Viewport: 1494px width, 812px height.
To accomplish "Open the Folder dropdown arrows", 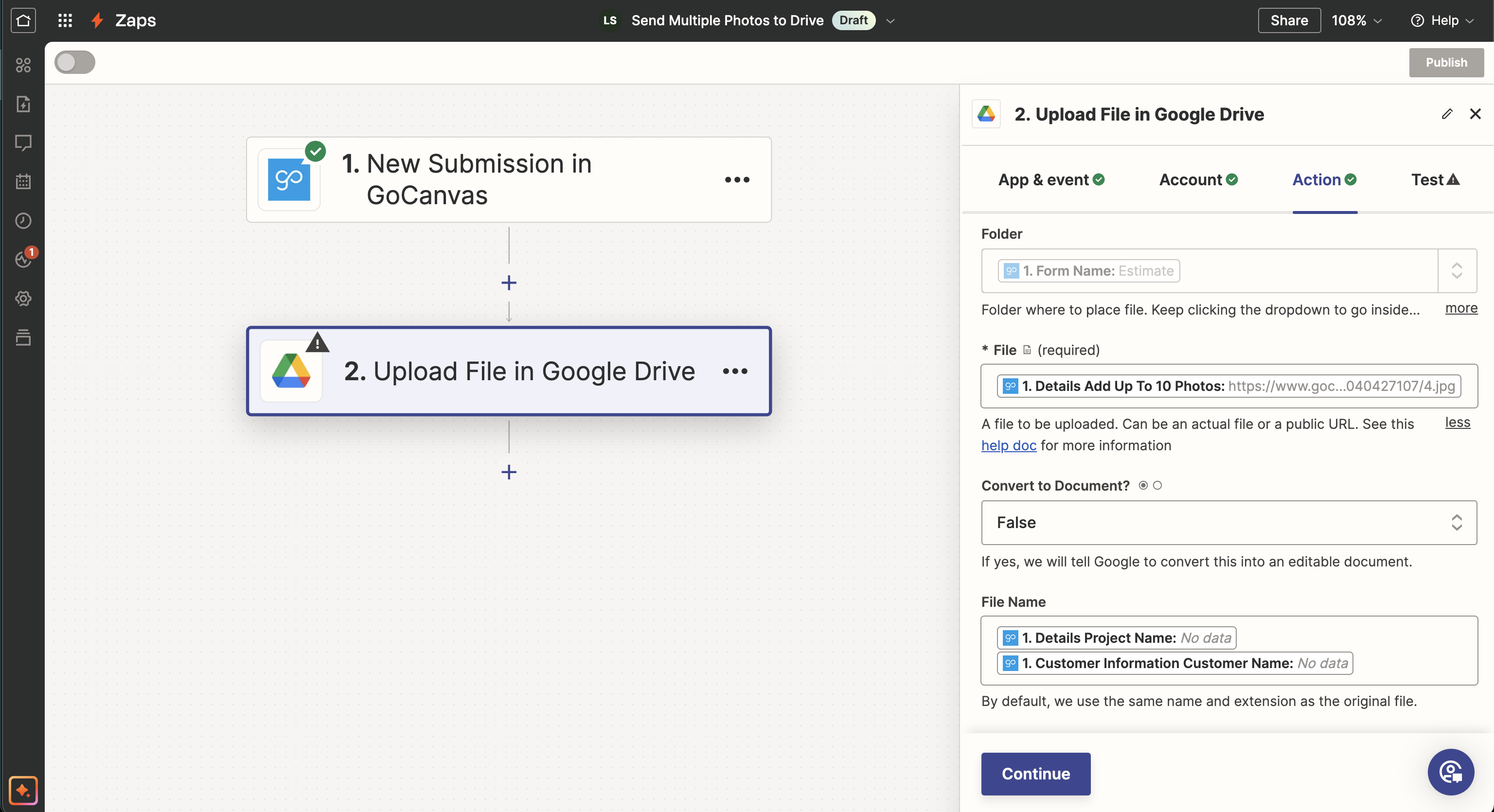I will (x=1457, y=271).
